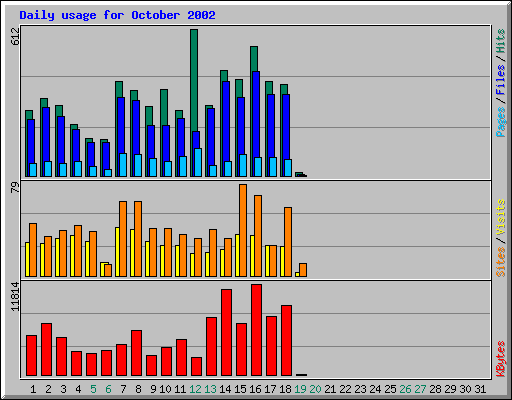Click the yellow Visits bar for day 7
The width and height of the screenshot is (512, 400).
click(x=117, y=252)
